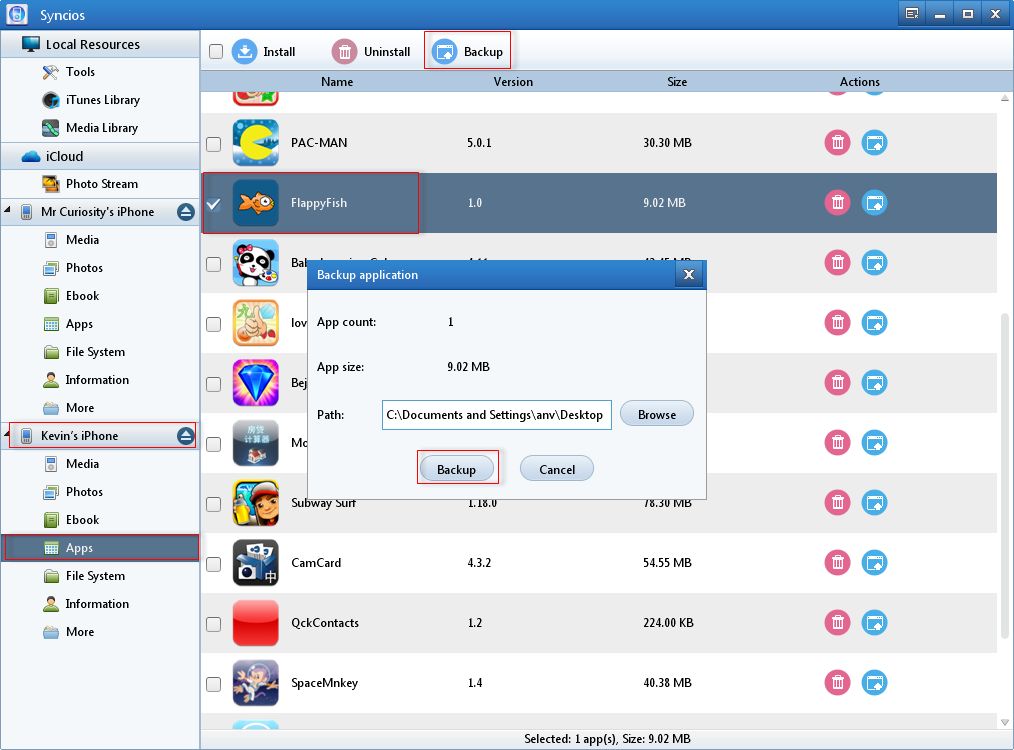
Task: Cancel the Backup application dialog
Action: click(x=557, y=469)
